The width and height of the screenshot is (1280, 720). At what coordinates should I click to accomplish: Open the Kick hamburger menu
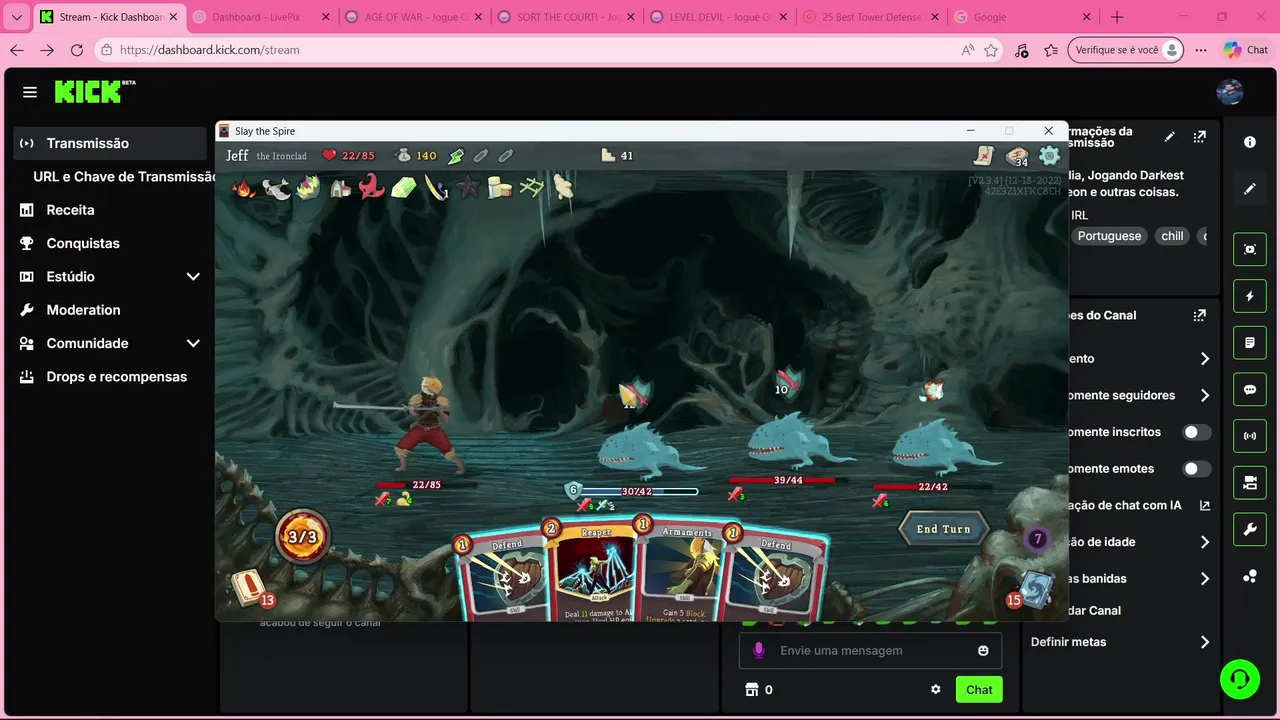point(30,92)
